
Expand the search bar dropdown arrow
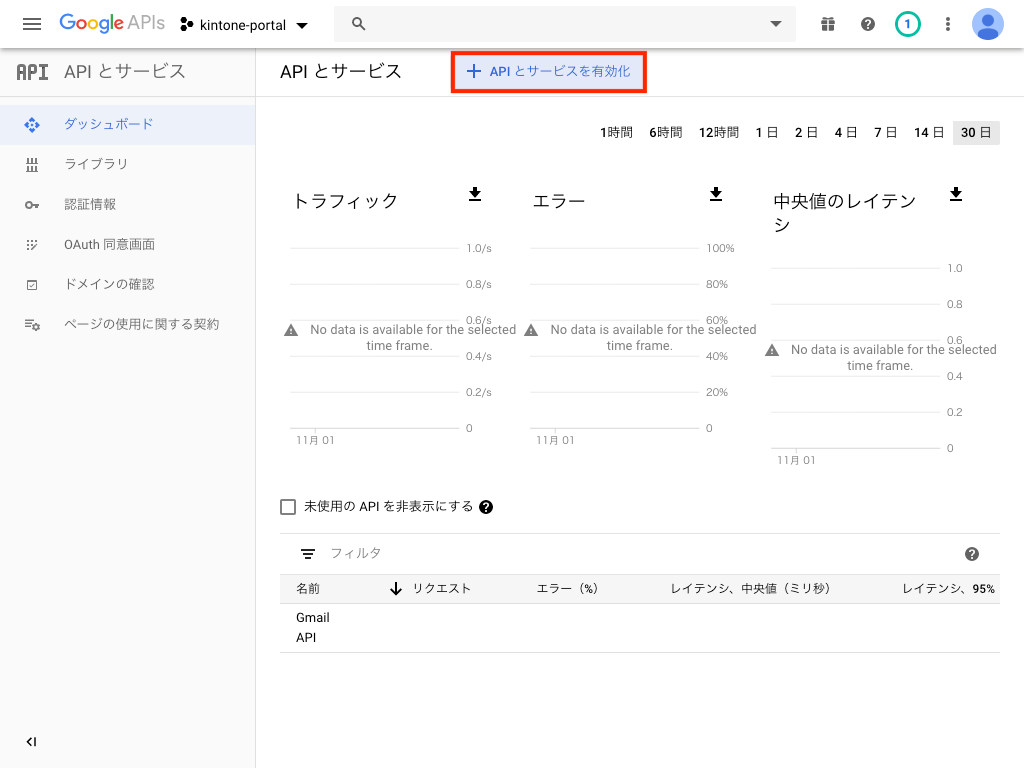point(775,24)
